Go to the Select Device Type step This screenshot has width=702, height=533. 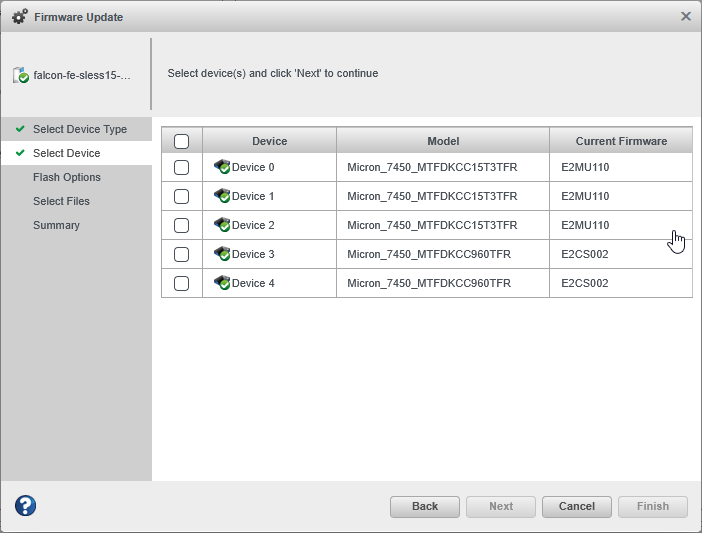click(x=80, y=129)
